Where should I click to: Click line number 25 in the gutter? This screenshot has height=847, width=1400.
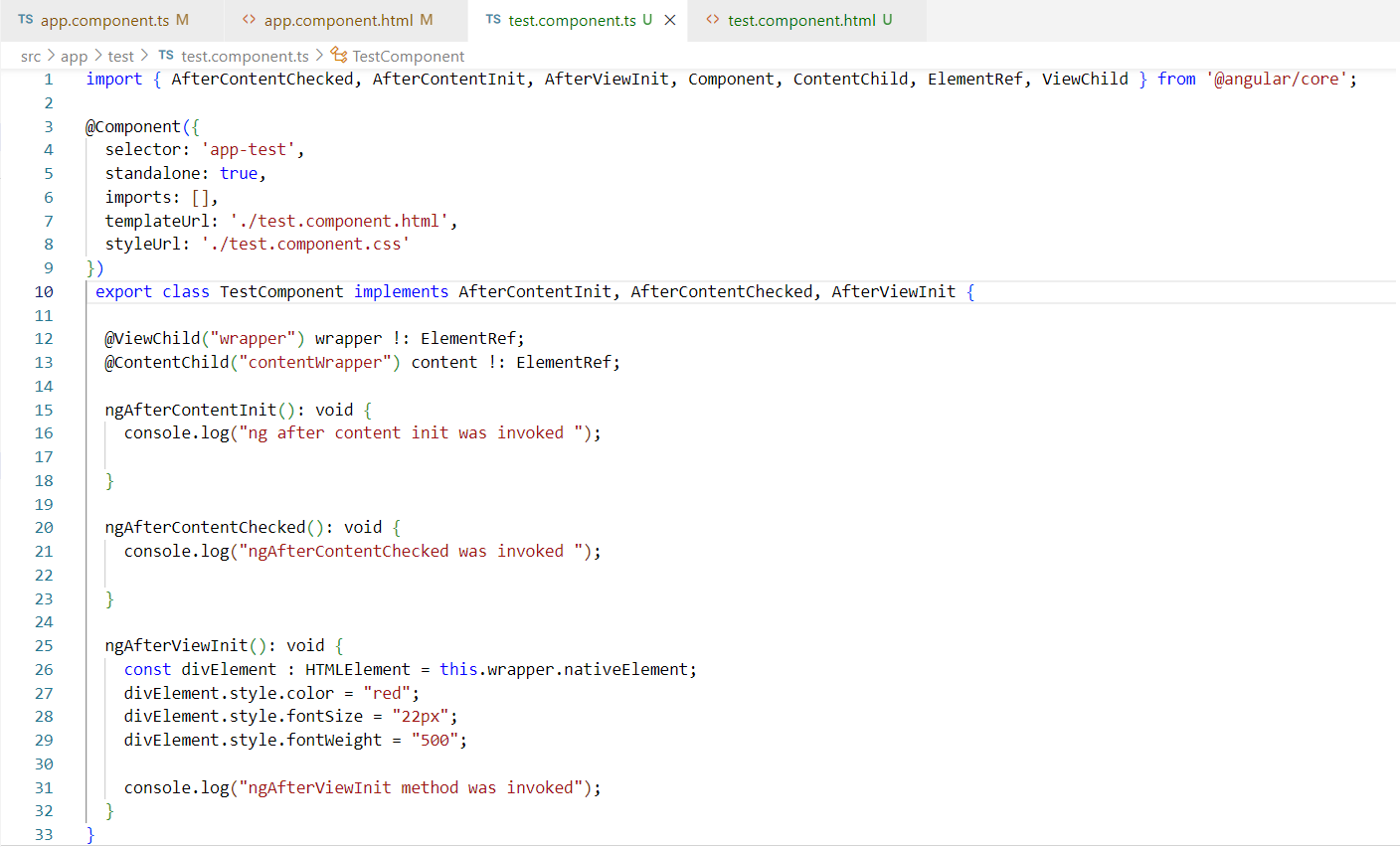point(44,646)
